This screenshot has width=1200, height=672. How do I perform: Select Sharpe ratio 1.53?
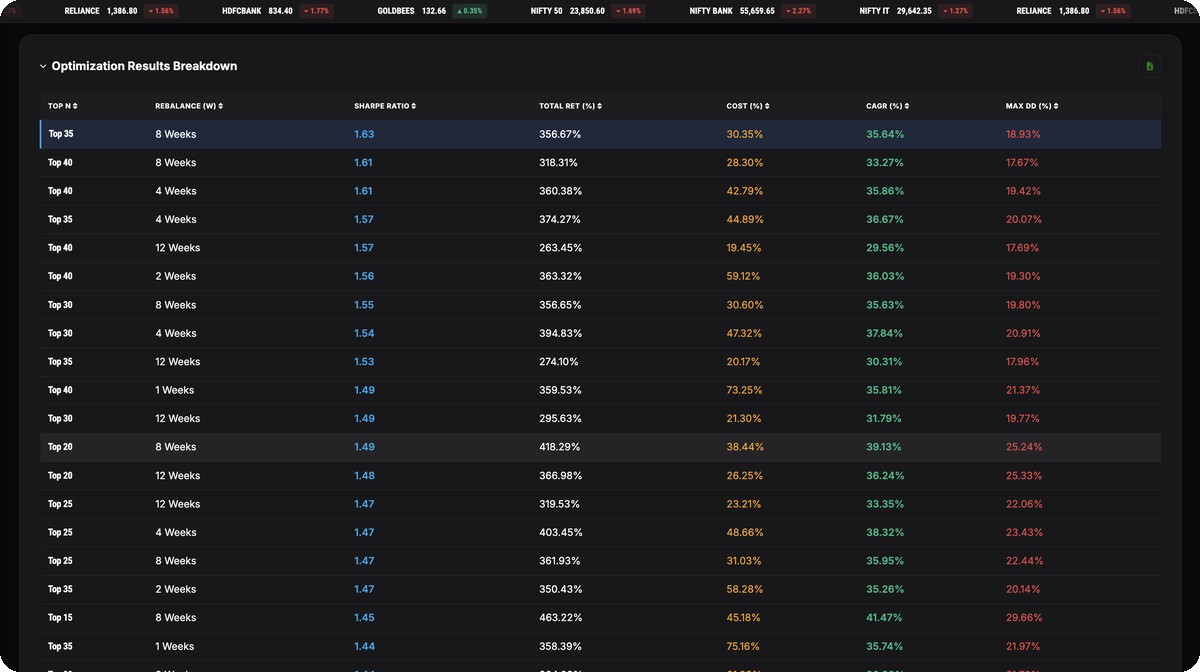[364, 362]
